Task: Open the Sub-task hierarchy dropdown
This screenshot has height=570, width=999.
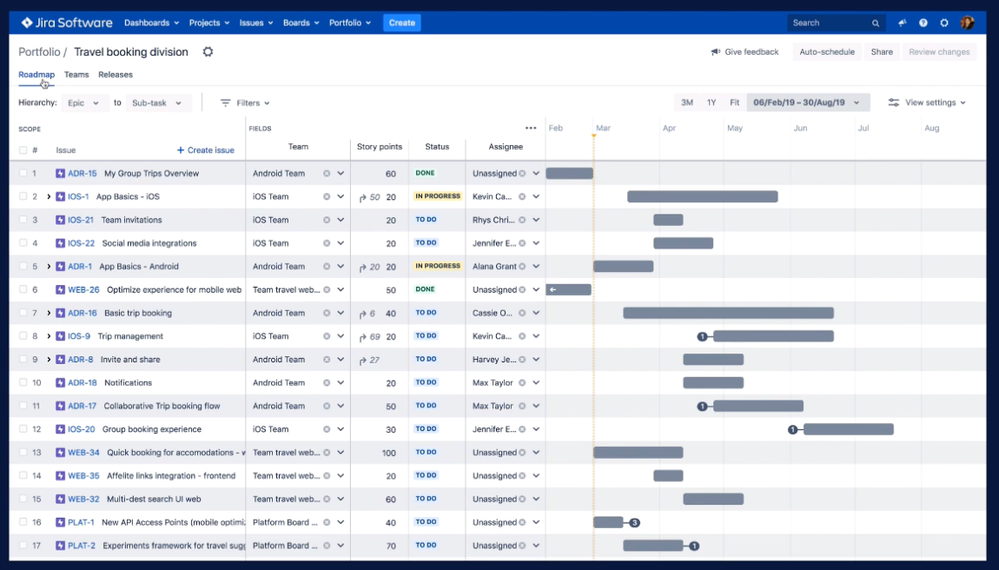Action: pyautogui.click(x=158, y=103)
